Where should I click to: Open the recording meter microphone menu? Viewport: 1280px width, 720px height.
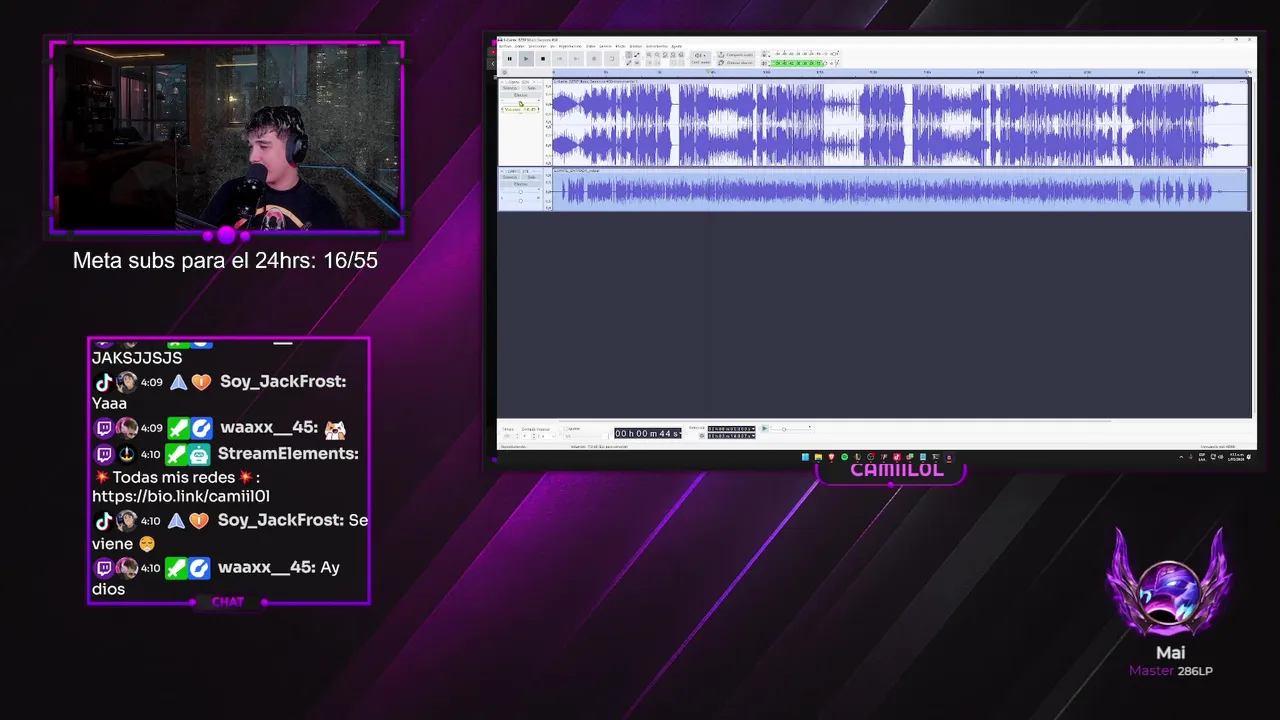pos(764,55)
